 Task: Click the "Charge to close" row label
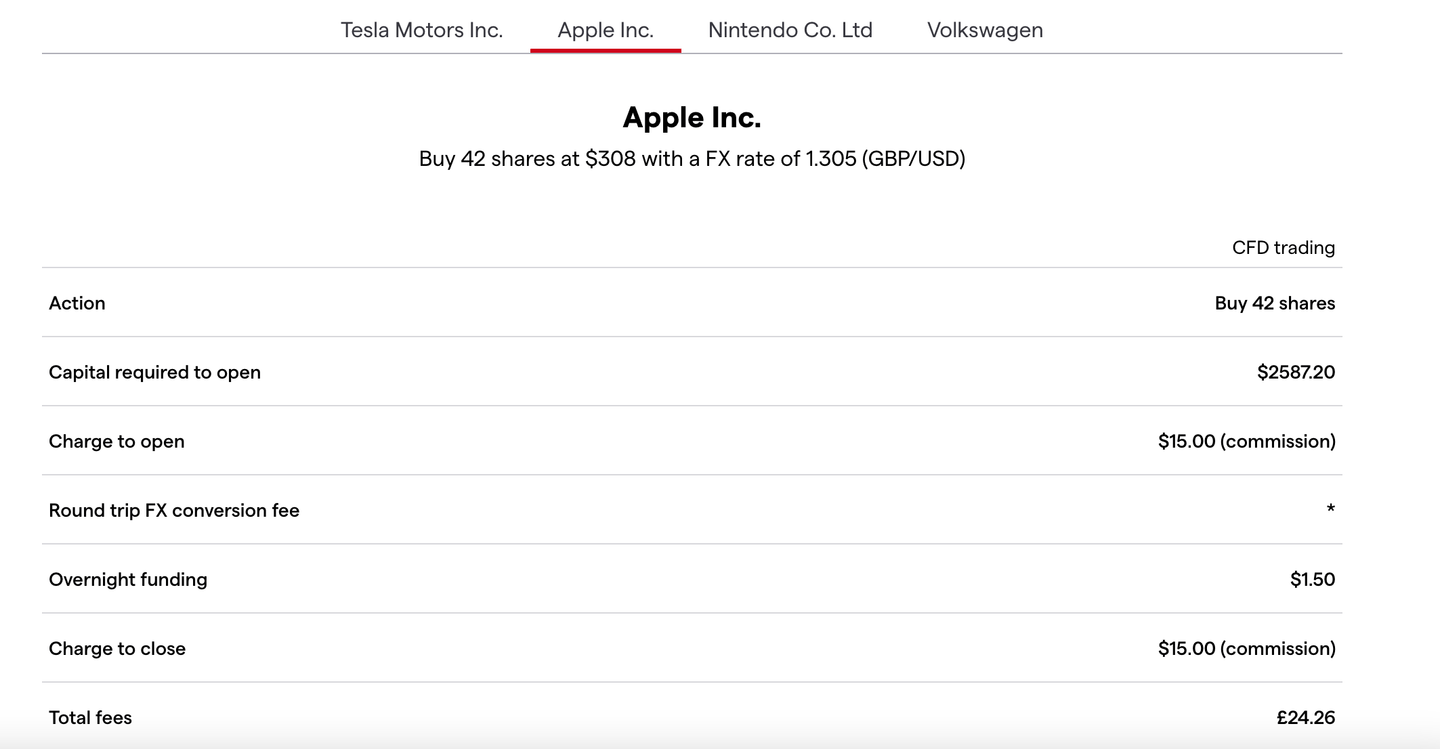coord(117,648)
